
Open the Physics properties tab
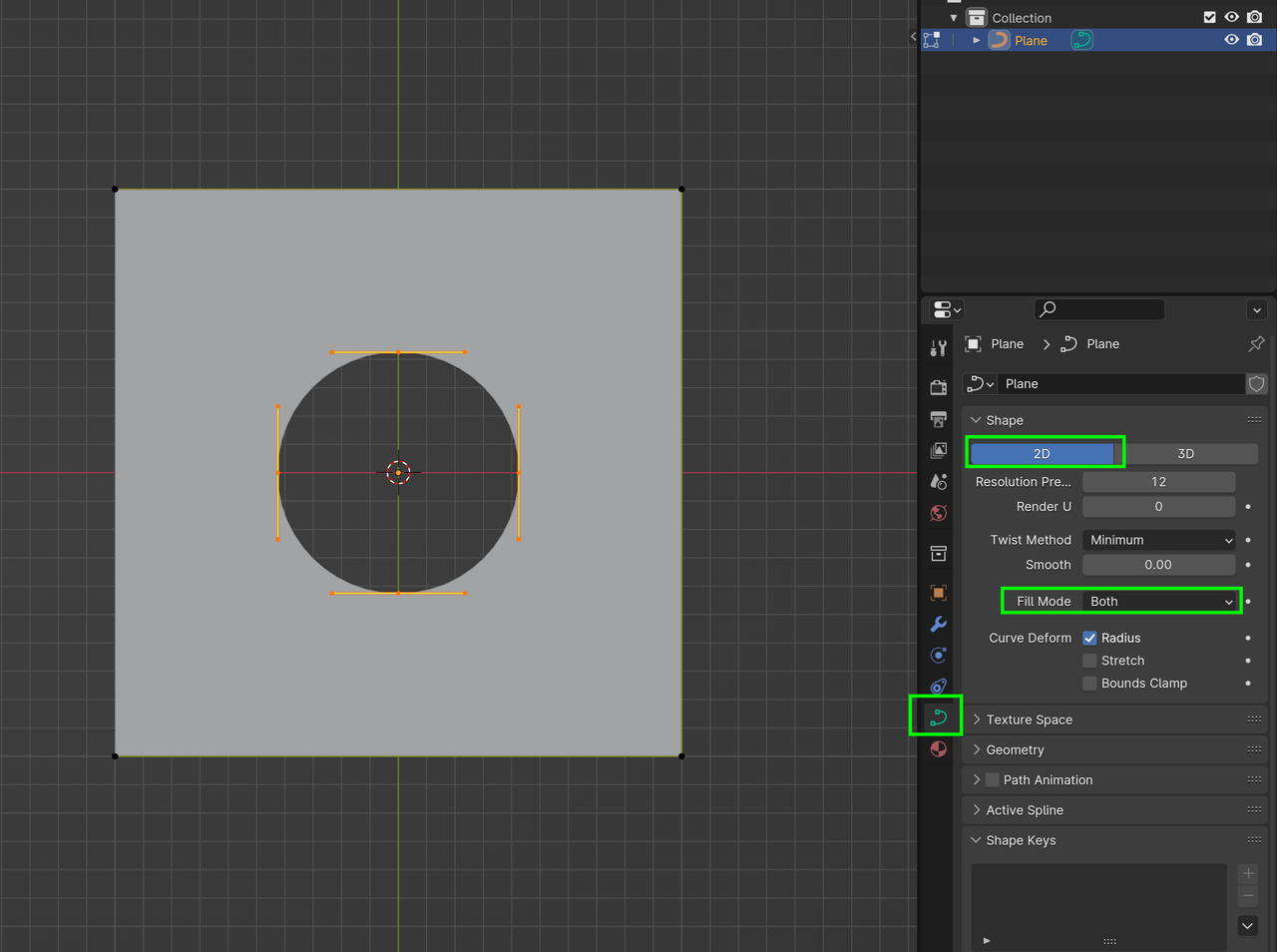click(938, 686)
